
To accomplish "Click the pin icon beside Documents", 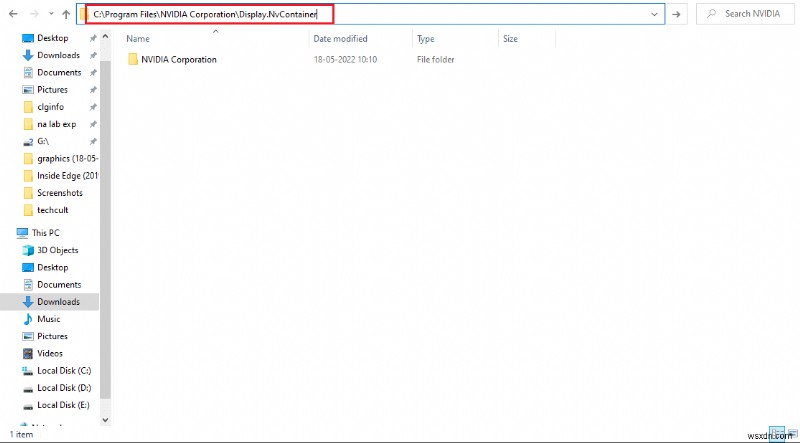I will 93,72.
